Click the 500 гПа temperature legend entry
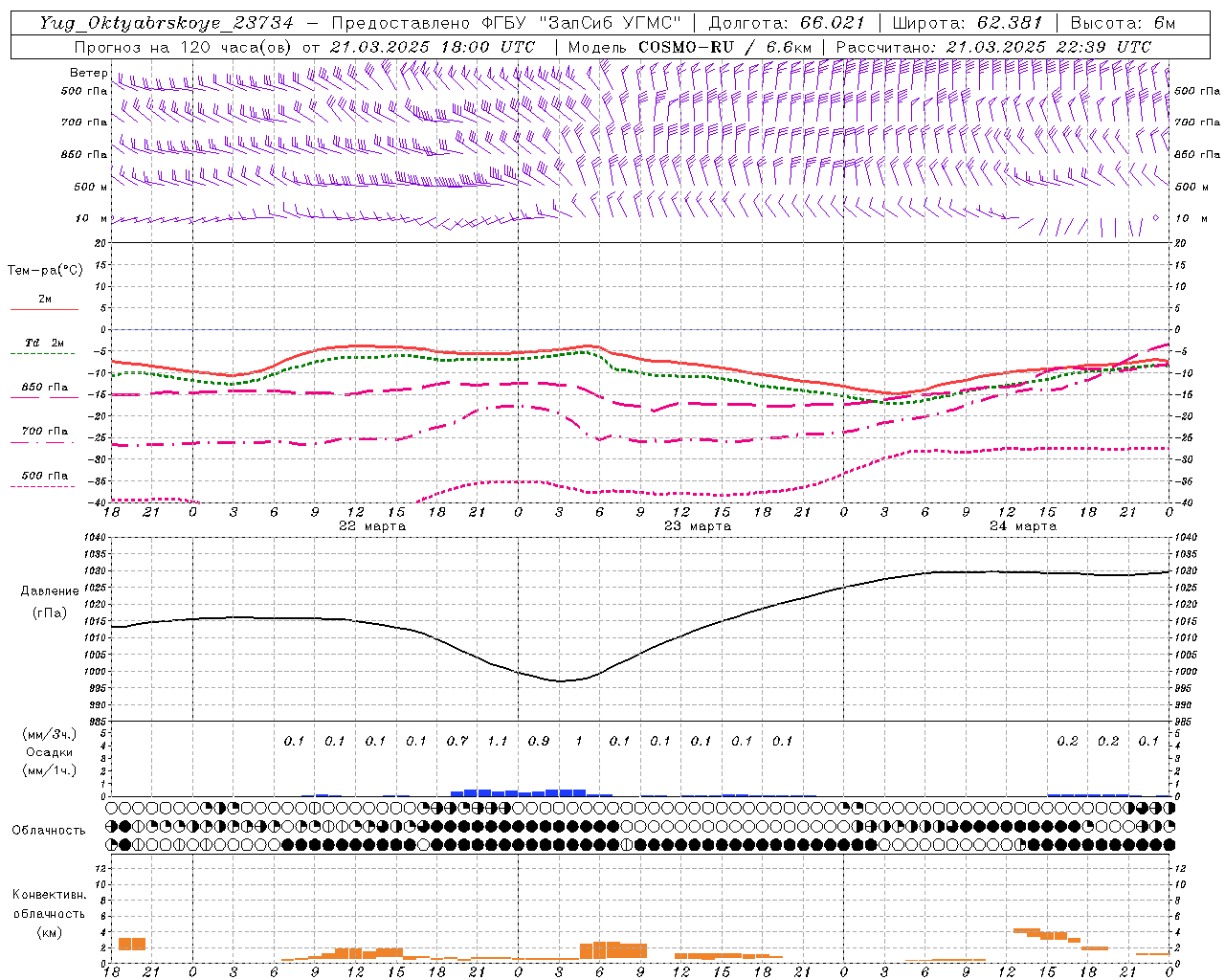 click(44, 479)
